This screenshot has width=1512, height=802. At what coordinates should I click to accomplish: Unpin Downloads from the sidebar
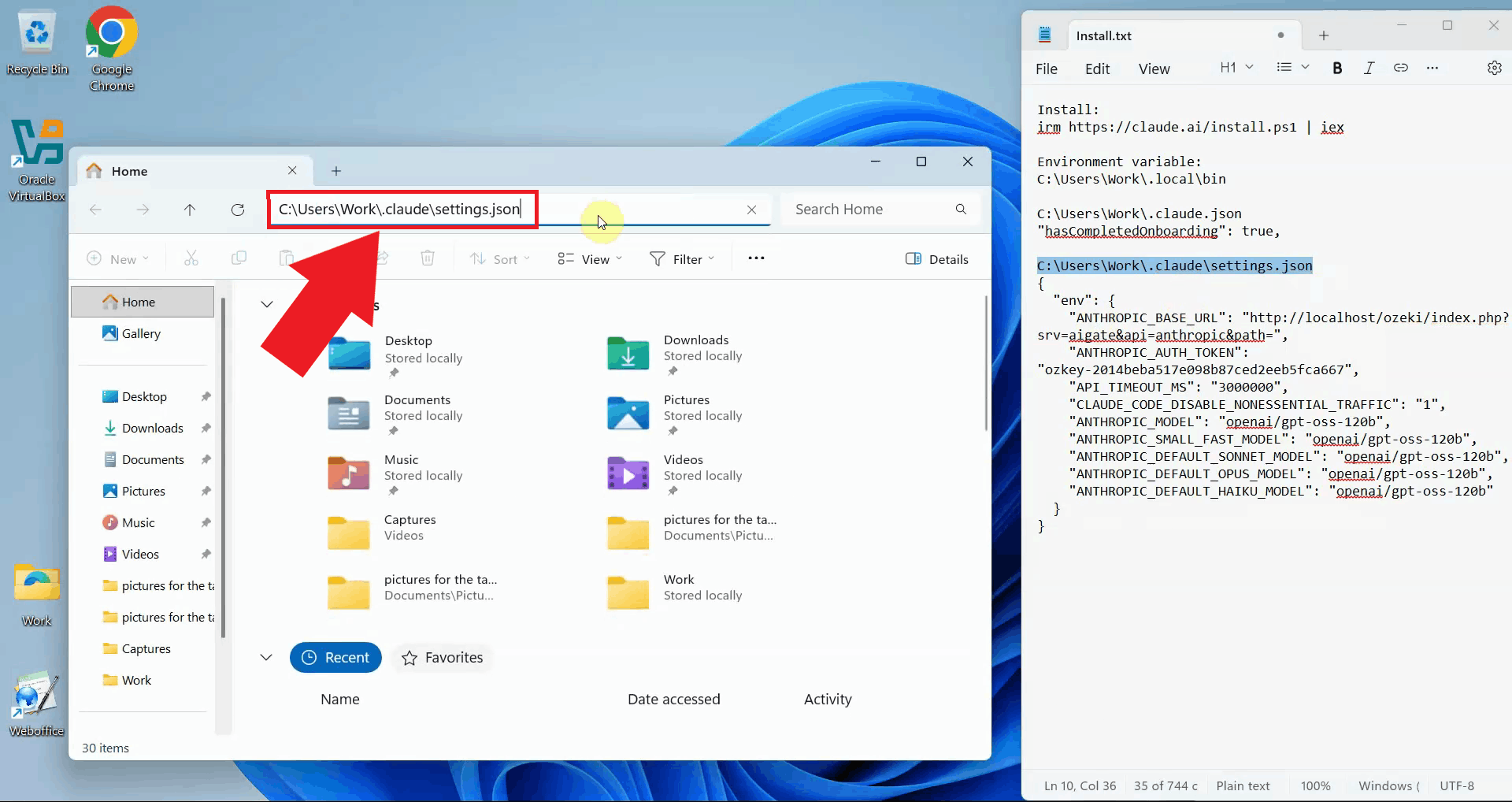(x=206, y=428)
